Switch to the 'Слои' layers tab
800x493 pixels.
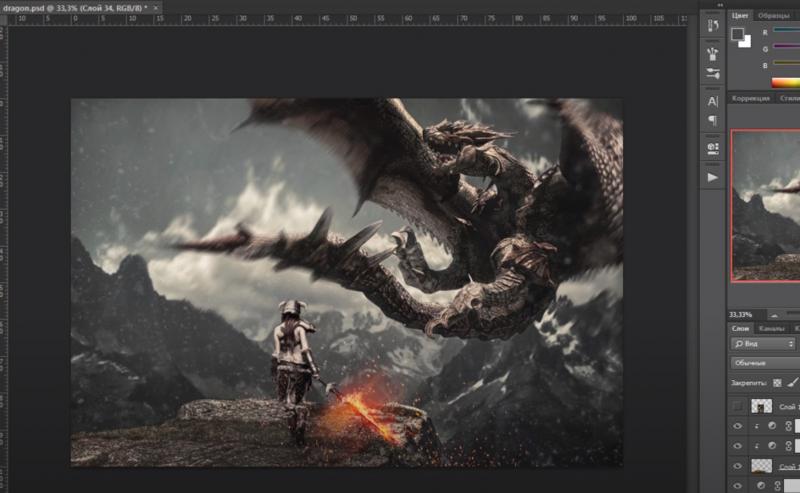point(740,328)
